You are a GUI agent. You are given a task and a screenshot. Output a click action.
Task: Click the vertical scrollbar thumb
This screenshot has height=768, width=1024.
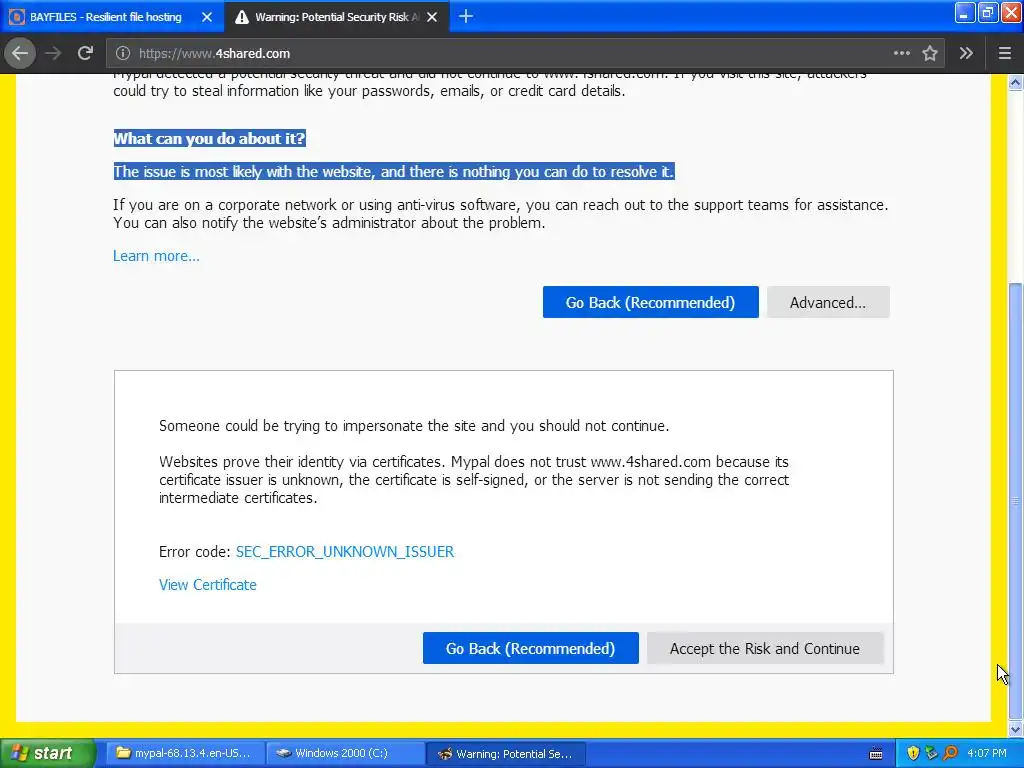(x=1015, y=500)
